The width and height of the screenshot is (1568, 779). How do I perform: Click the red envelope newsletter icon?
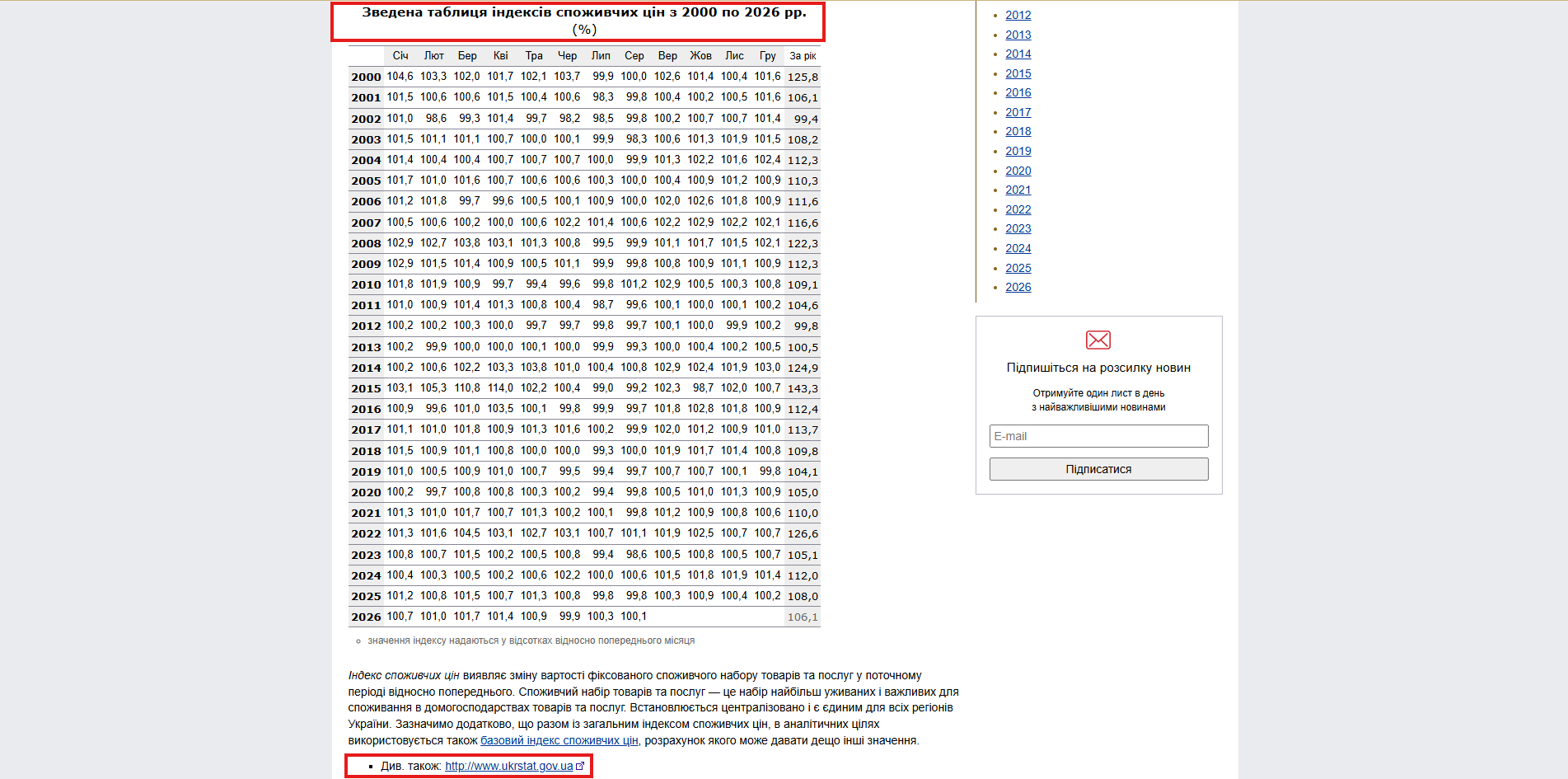tap(1098, 340)
